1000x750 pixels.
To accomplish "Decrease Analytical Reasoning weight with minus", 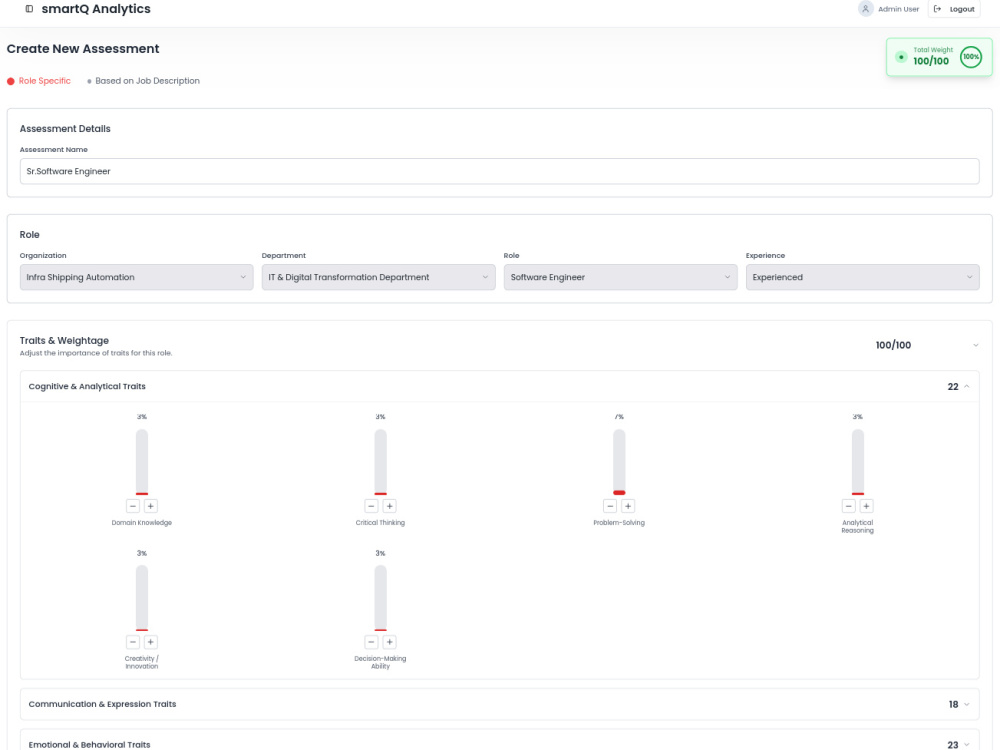I will [x=848, y=506].
